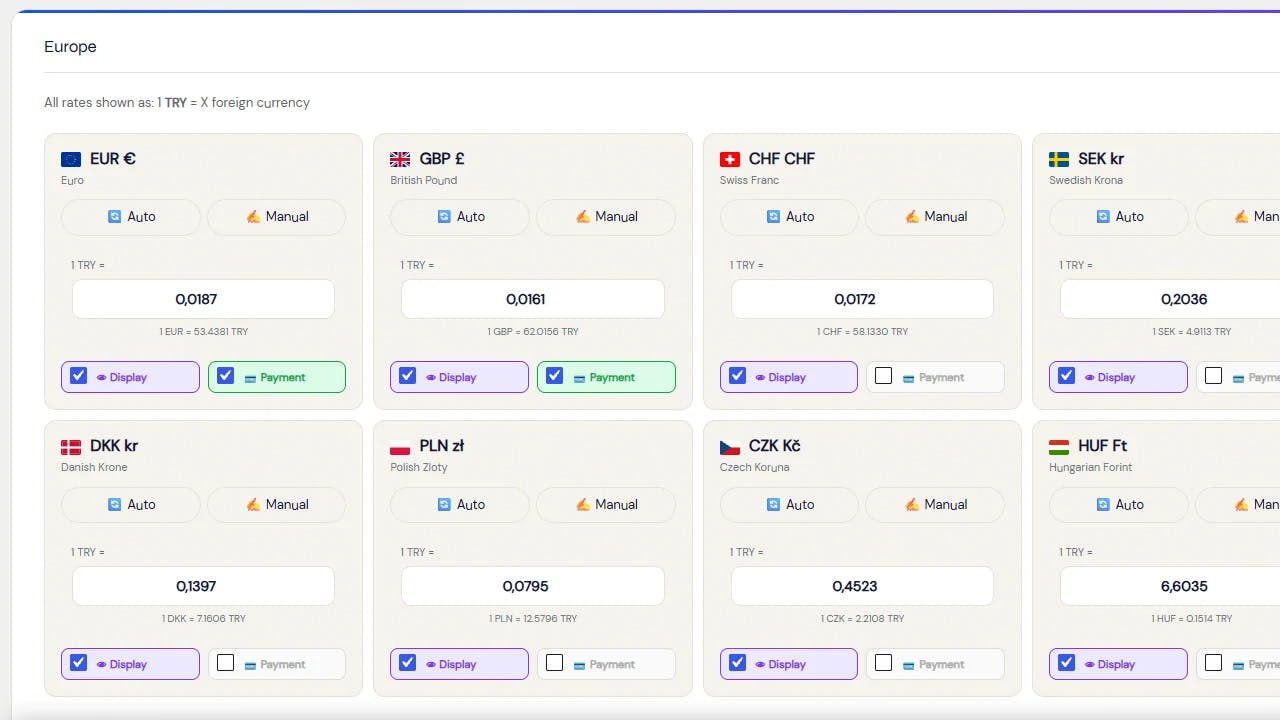Viewport: 1280px width, 720px height.
Task: Click the 'Czech Koruna' label
Action: pyautogui.click(x=754, y=468)
